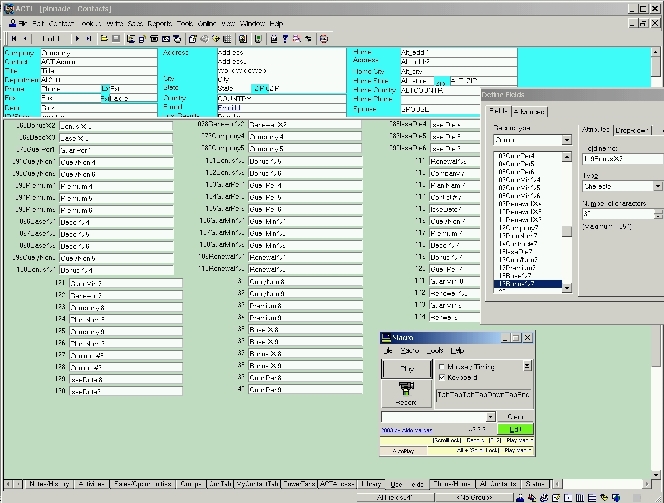The image size is (664, 503).
Task: Open the Drop-down tab in Define Fields
Action: [632, 130]
